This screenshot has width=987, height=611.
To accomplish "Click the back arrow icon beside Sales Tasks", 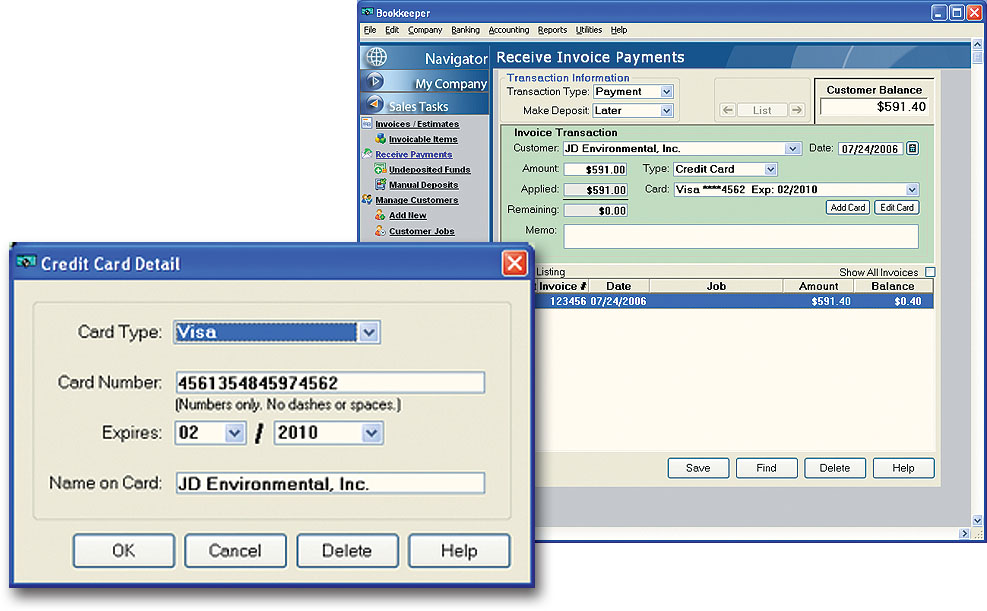I will tap(375, 103).
